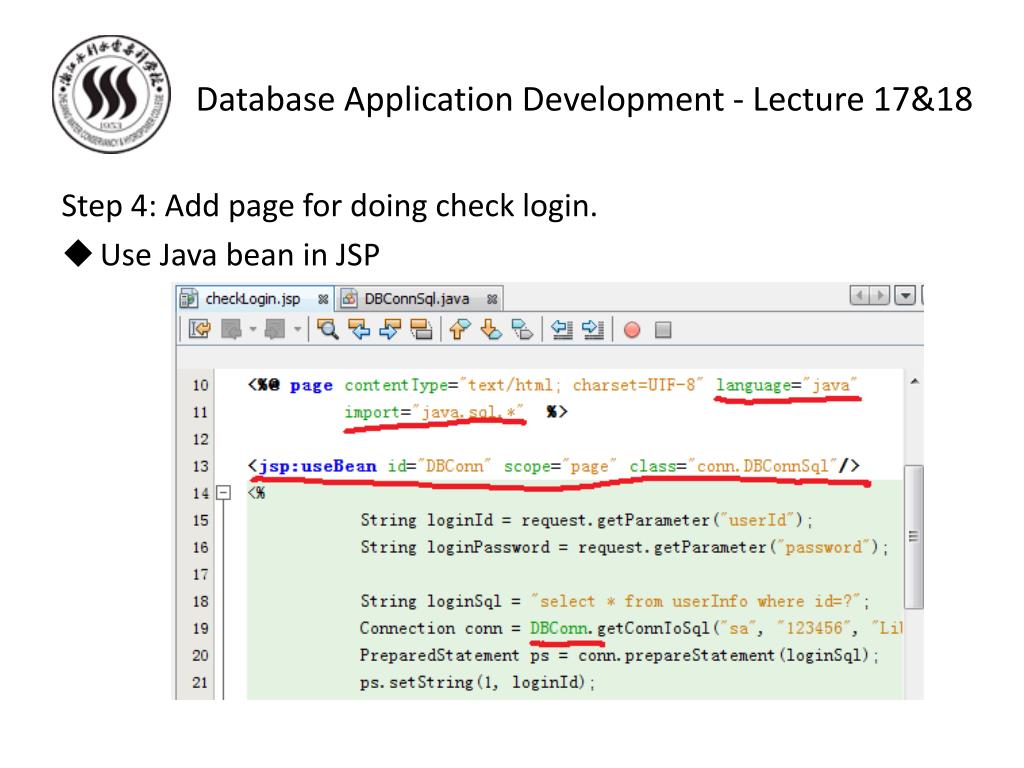Image resolution: width=1024 pixels, height=768 pixels.
Task: Click Find Next Occurrence icon
Action: pos(389,329)
